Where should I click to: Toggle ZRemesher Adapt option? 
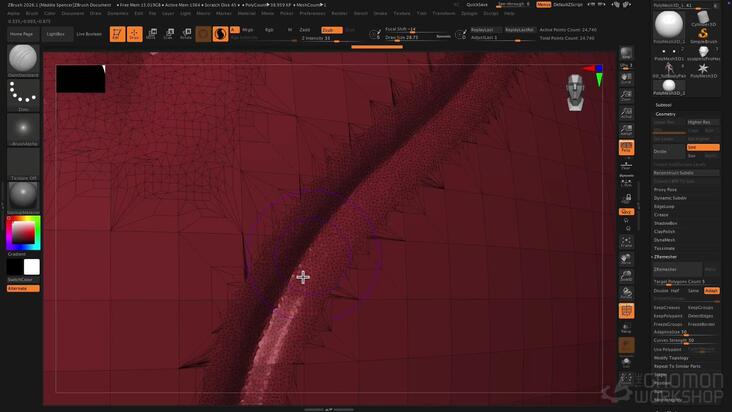pos(711,291)
